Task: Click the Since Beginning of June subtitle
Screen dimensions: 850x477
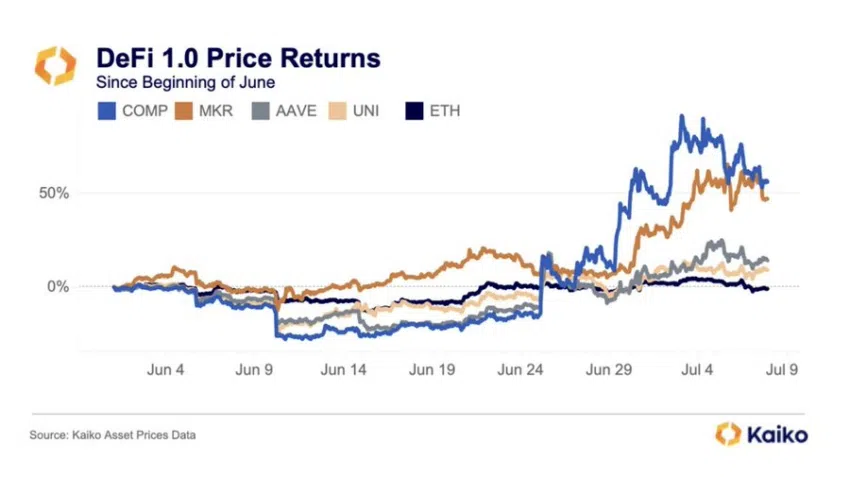Action: pyautogui.click(x=185, y=82)
